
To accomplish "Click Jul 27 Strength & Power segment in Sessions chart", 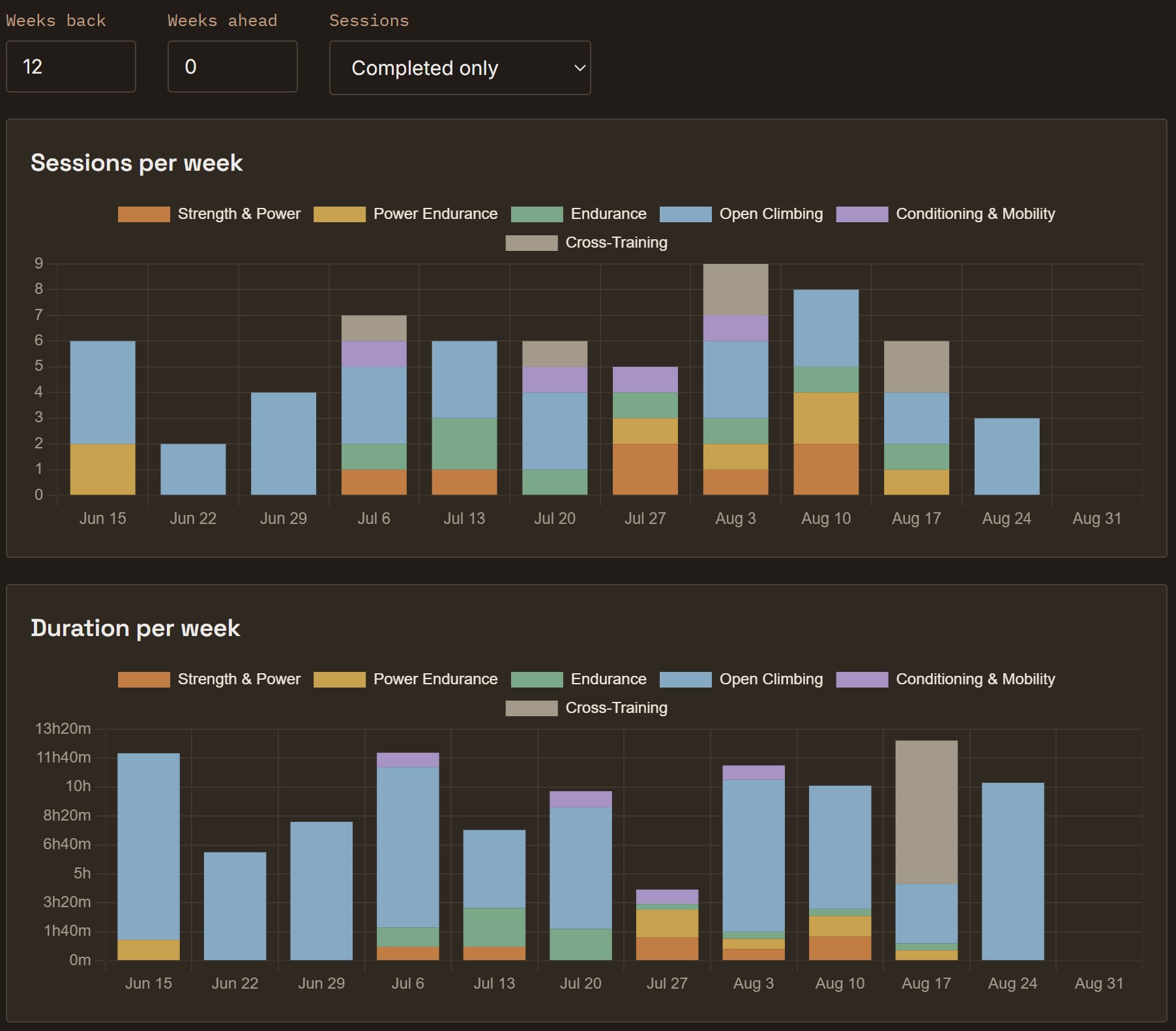I will [x=645, y=469].
